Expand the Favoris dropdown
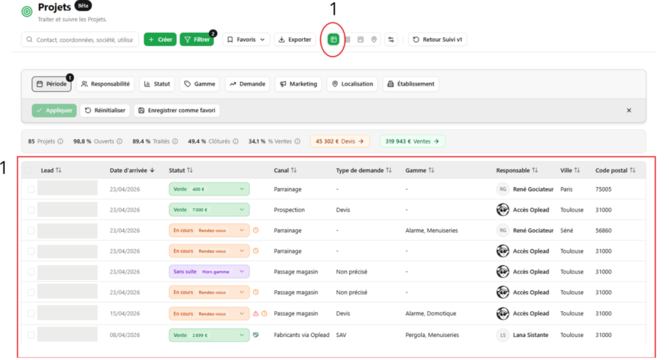 click(x=246, y=40)
